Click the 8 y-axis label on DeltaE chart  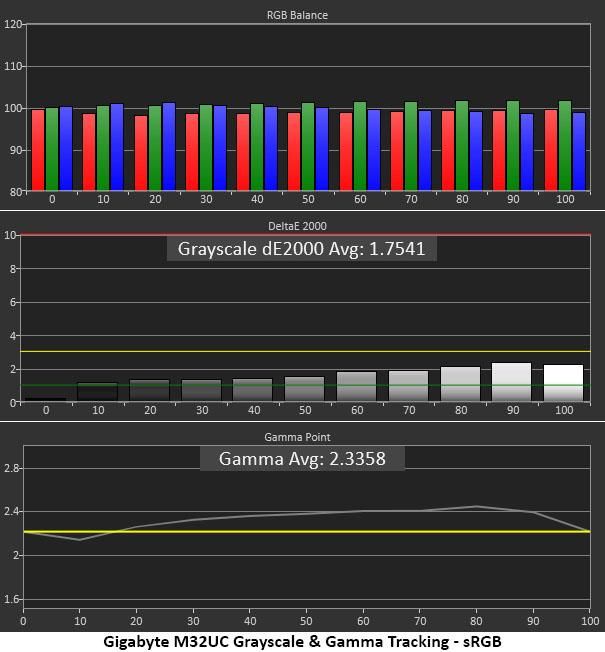(x=13, y=269)
